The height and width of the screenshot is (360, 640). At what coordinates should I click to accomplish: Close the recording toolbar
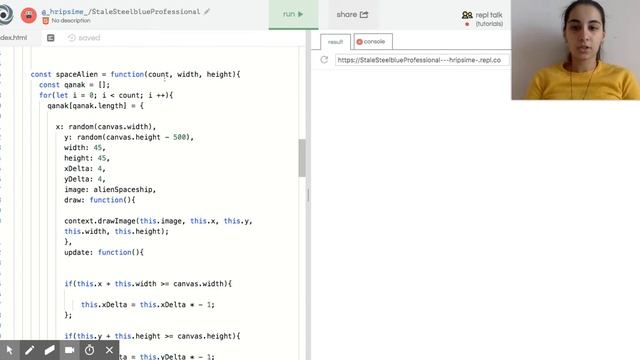coord(109,350)
